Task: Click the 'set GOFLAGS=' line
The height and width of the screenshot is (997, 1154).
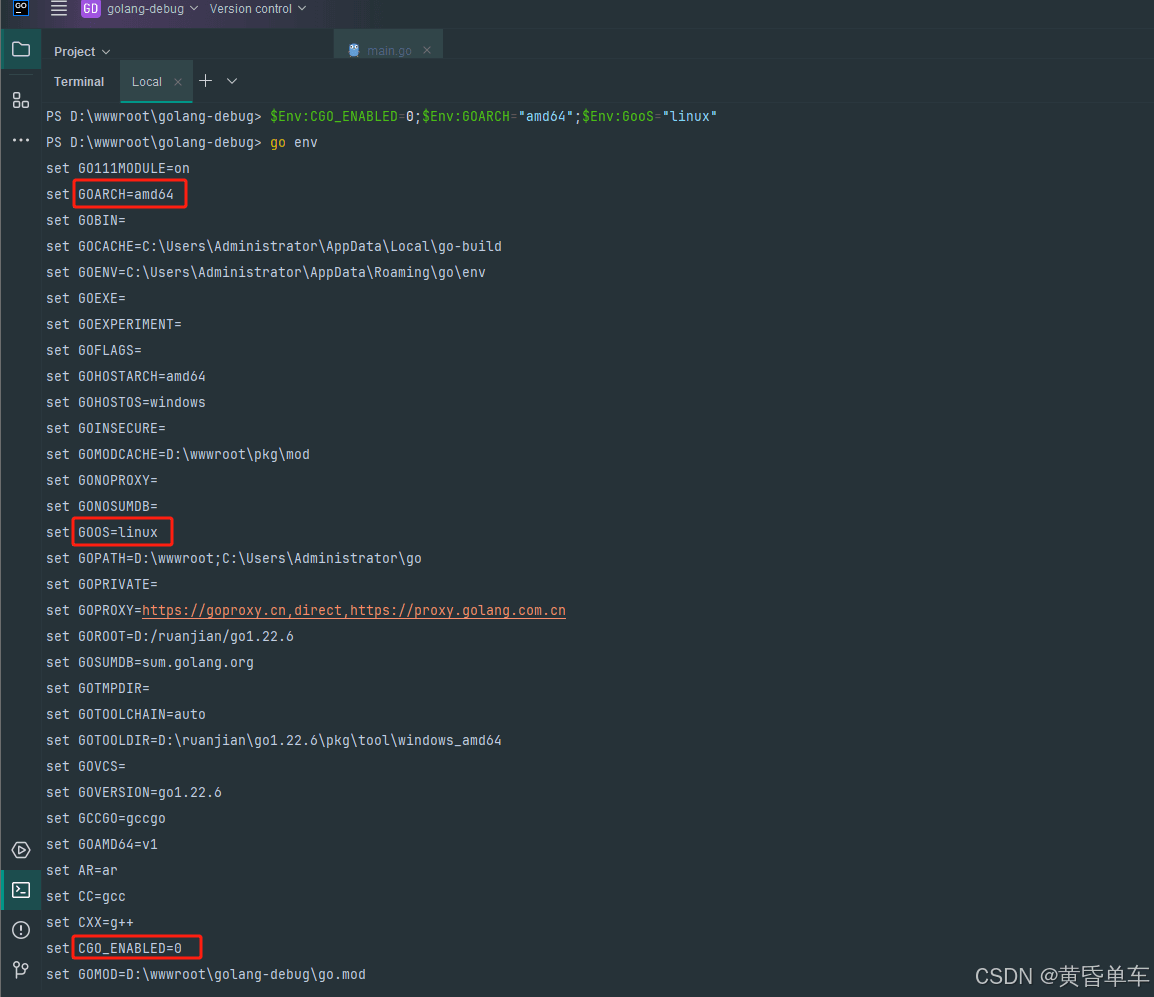Action: coord(94,350)
